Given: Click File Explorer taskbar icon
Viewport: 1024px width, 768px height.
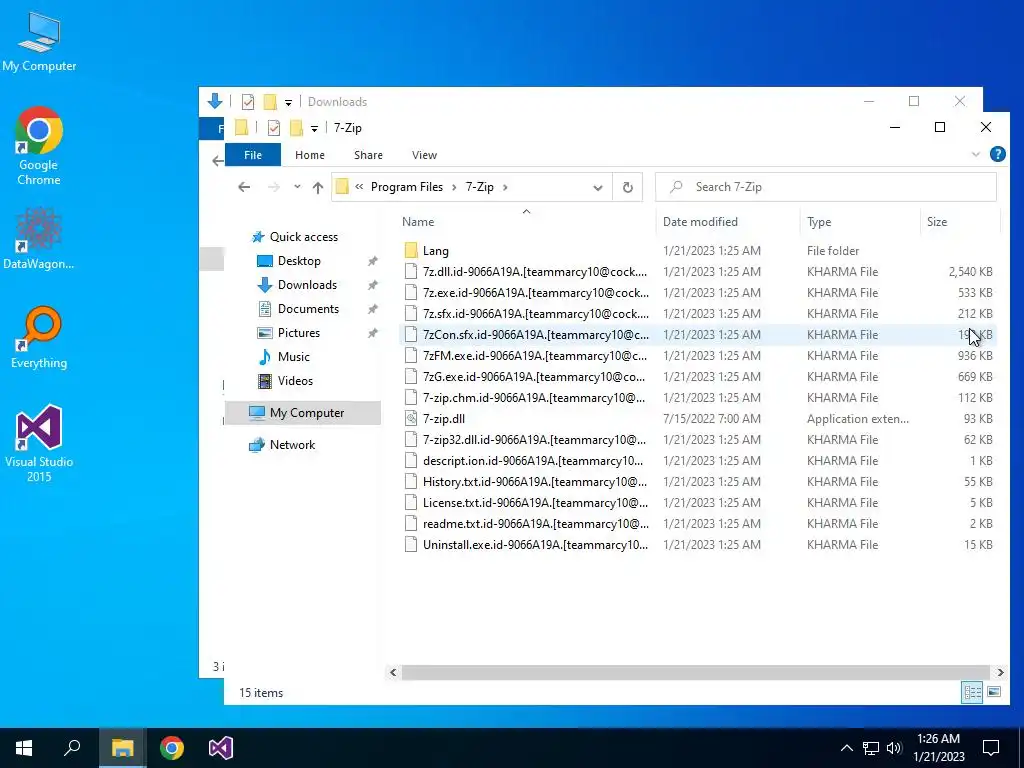Looking at the screenshot, I should pyautogui.click(x=122, y=748).
